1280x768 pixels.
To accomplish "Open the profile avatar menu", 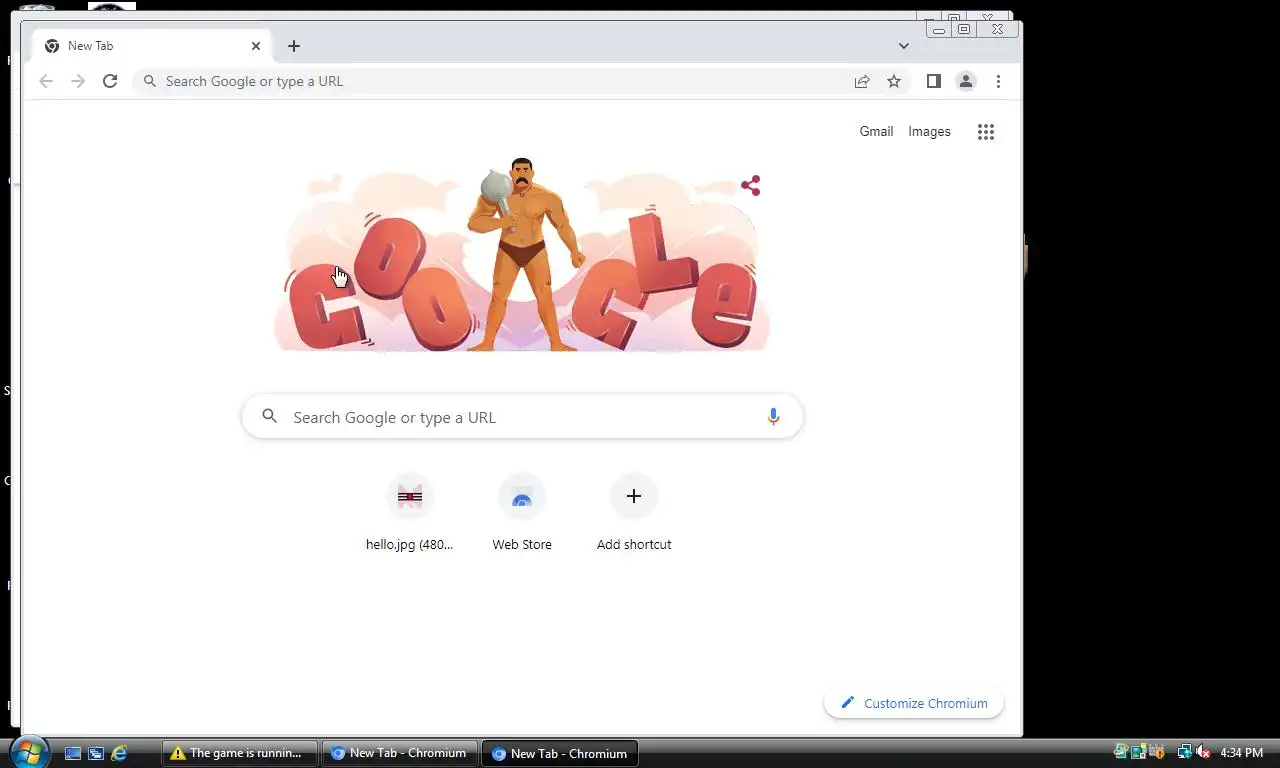I will pyautogui.click(x=965, y=81).
